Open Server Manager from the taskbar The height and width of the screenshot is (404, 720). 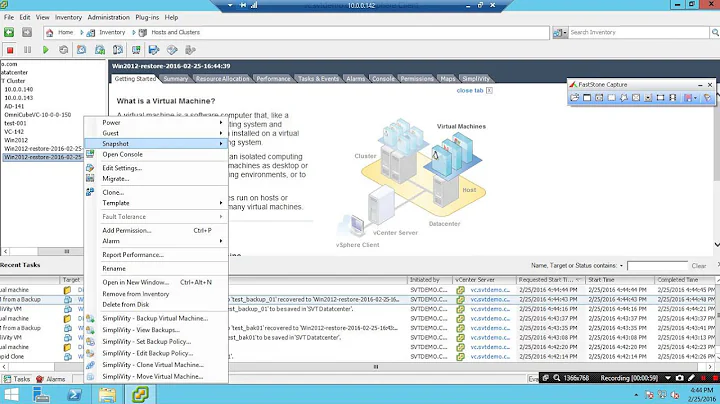coord(41,395)
